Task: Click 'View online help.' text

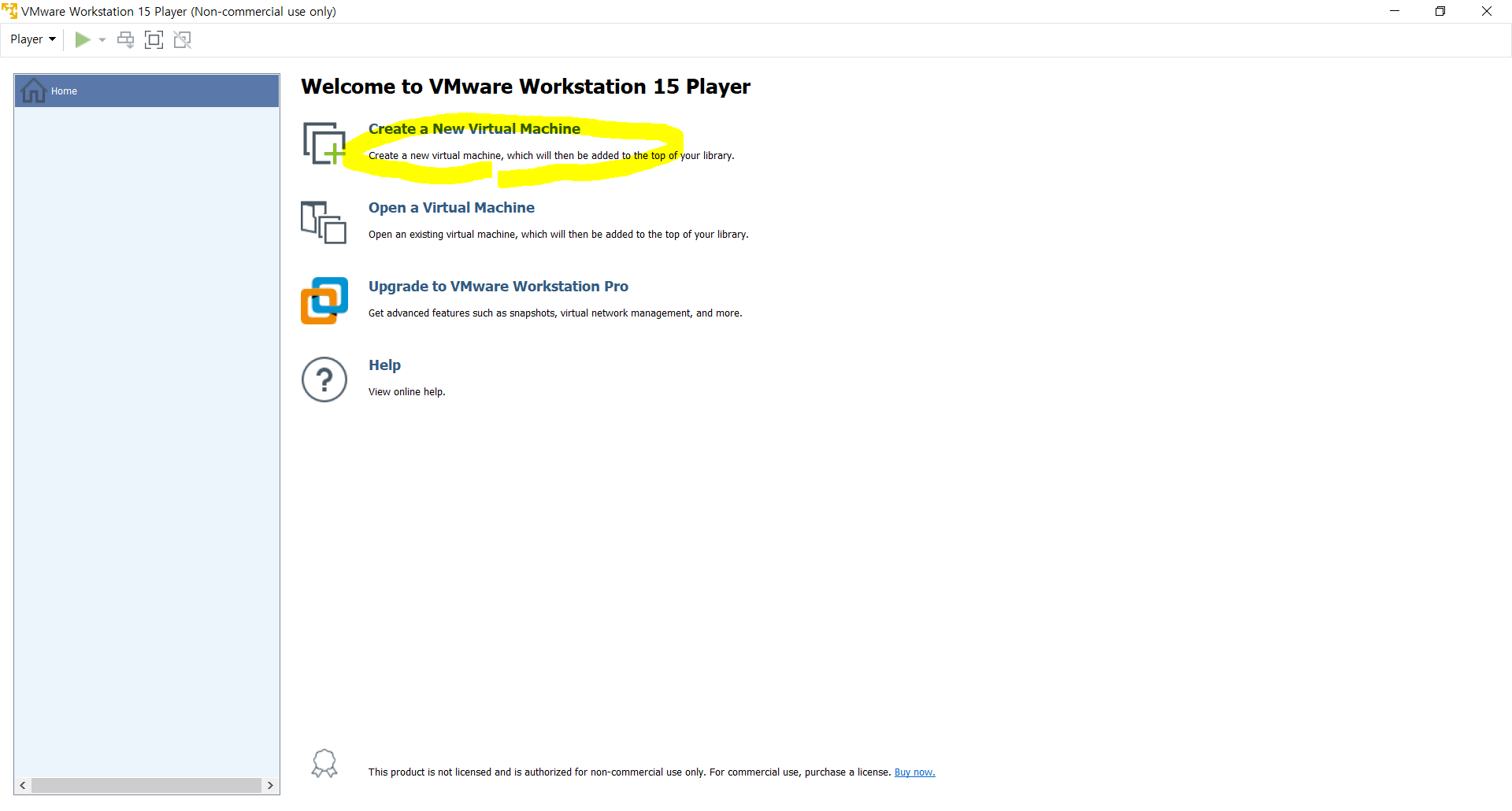Action: coord(407,392)
